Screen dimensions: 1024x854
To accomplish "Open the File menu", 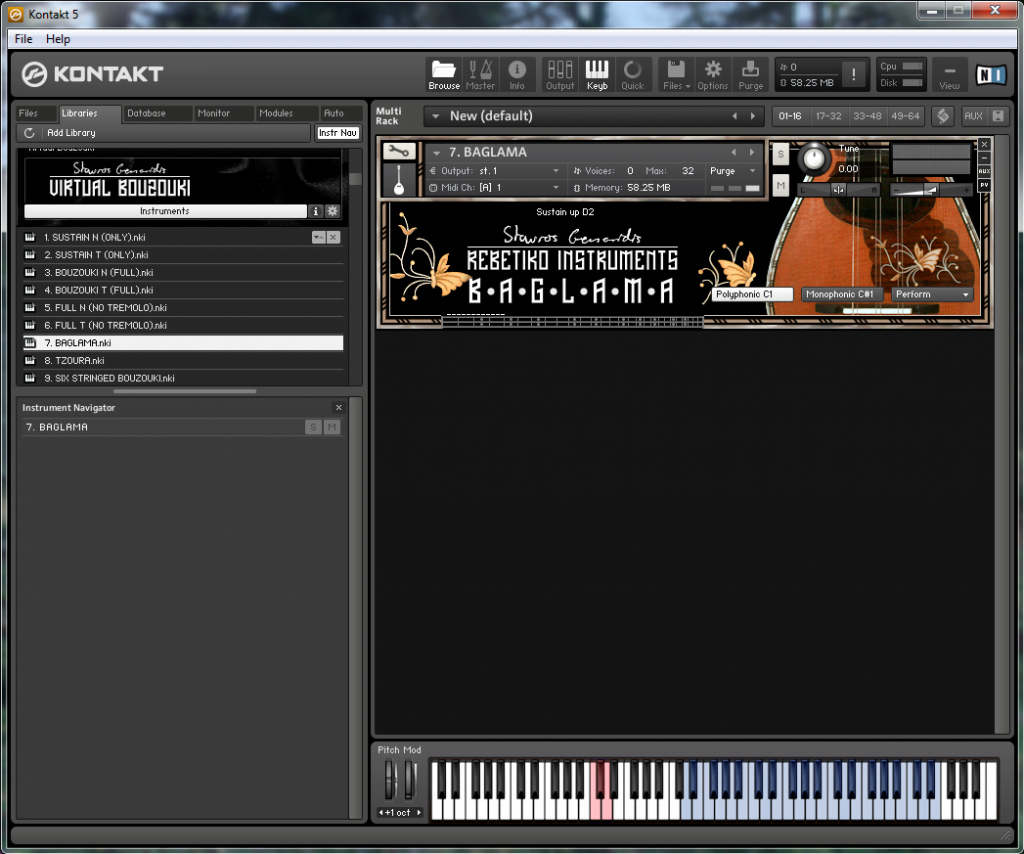I will [24, 39].
